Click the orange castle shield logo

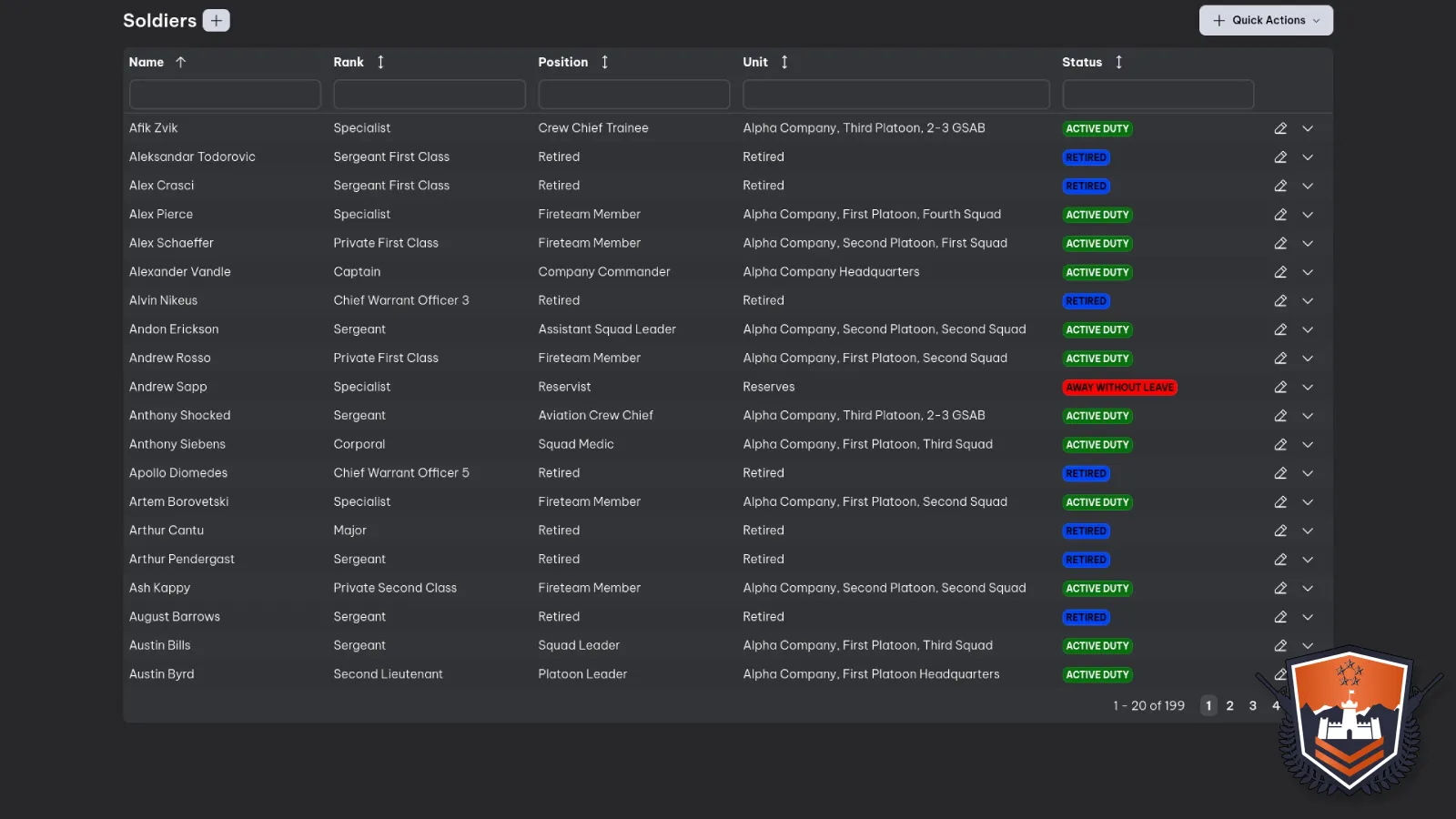click(x=1350, y=719)
